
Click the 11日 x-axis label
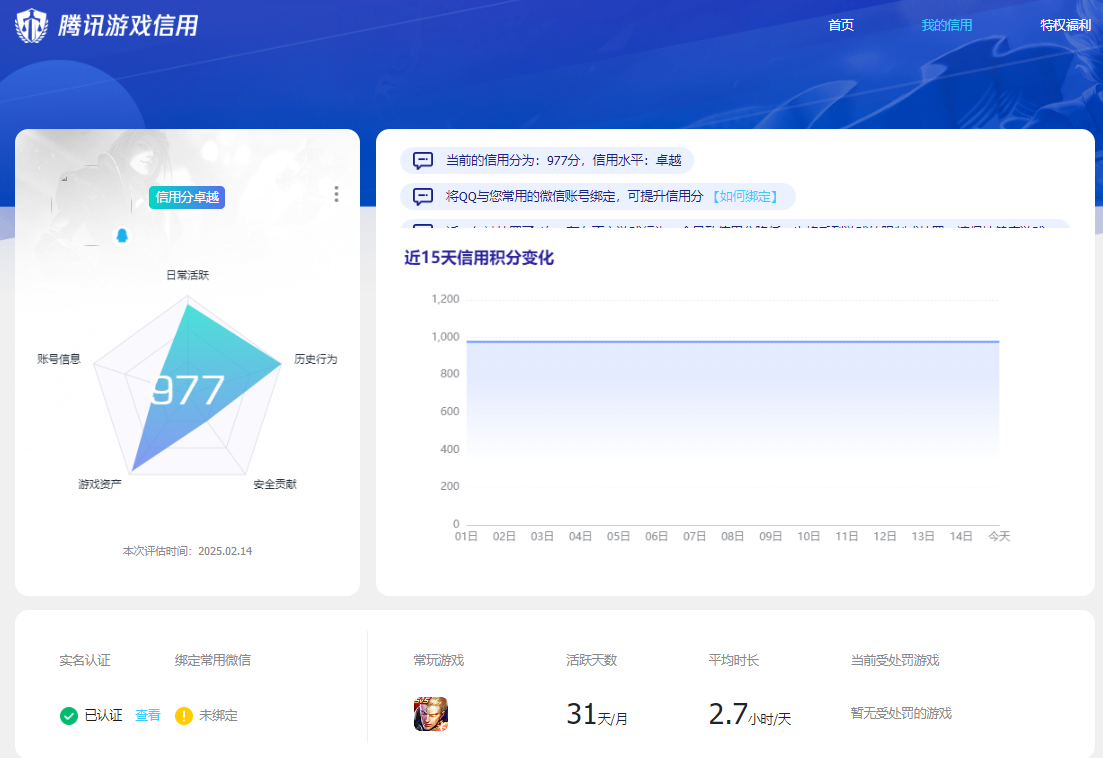click(x=847, y=537)
